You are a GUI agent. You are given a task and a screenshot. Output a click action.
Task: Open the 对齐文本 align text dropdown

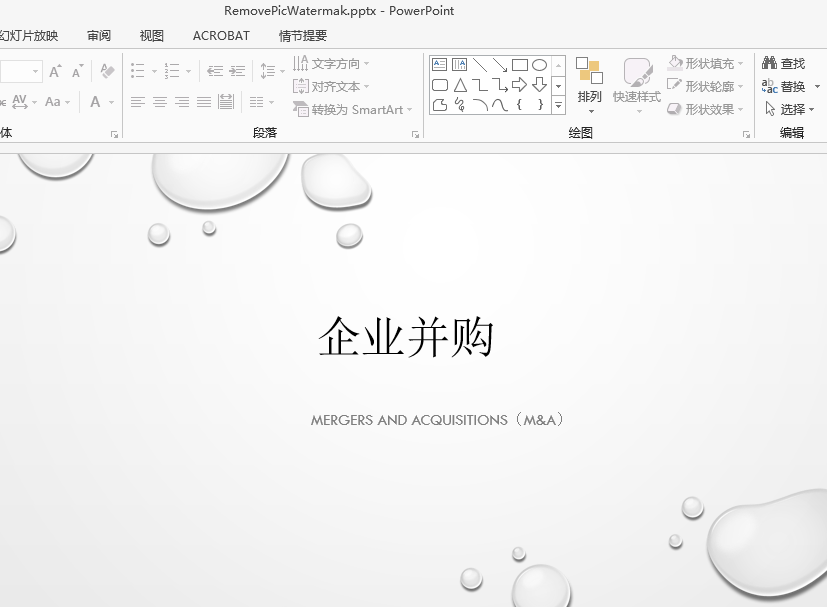coord(331,86)
